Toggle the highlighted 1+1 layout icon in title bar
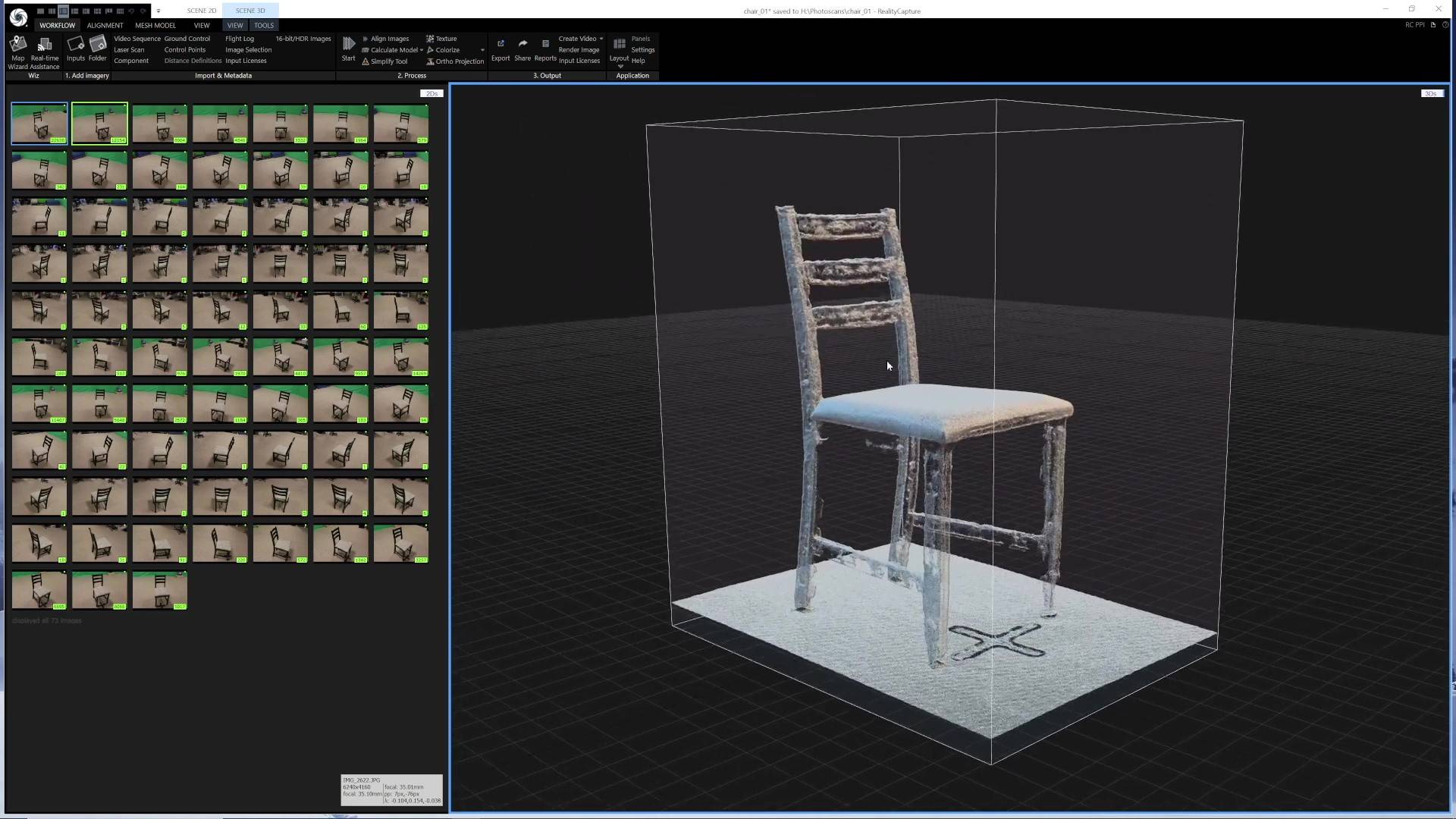The width and height of the screenshot is (1456, 819). pyautogui.click(x=64, y=11)
